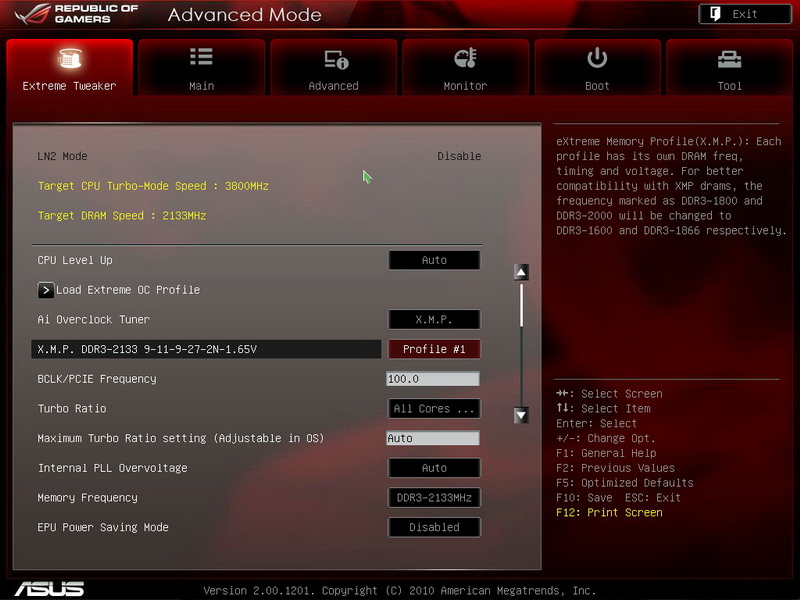Screen dimensions: 800x600
Task: Click Target CPU Turbo-Mode Speed text
Action: pos(153,186)
